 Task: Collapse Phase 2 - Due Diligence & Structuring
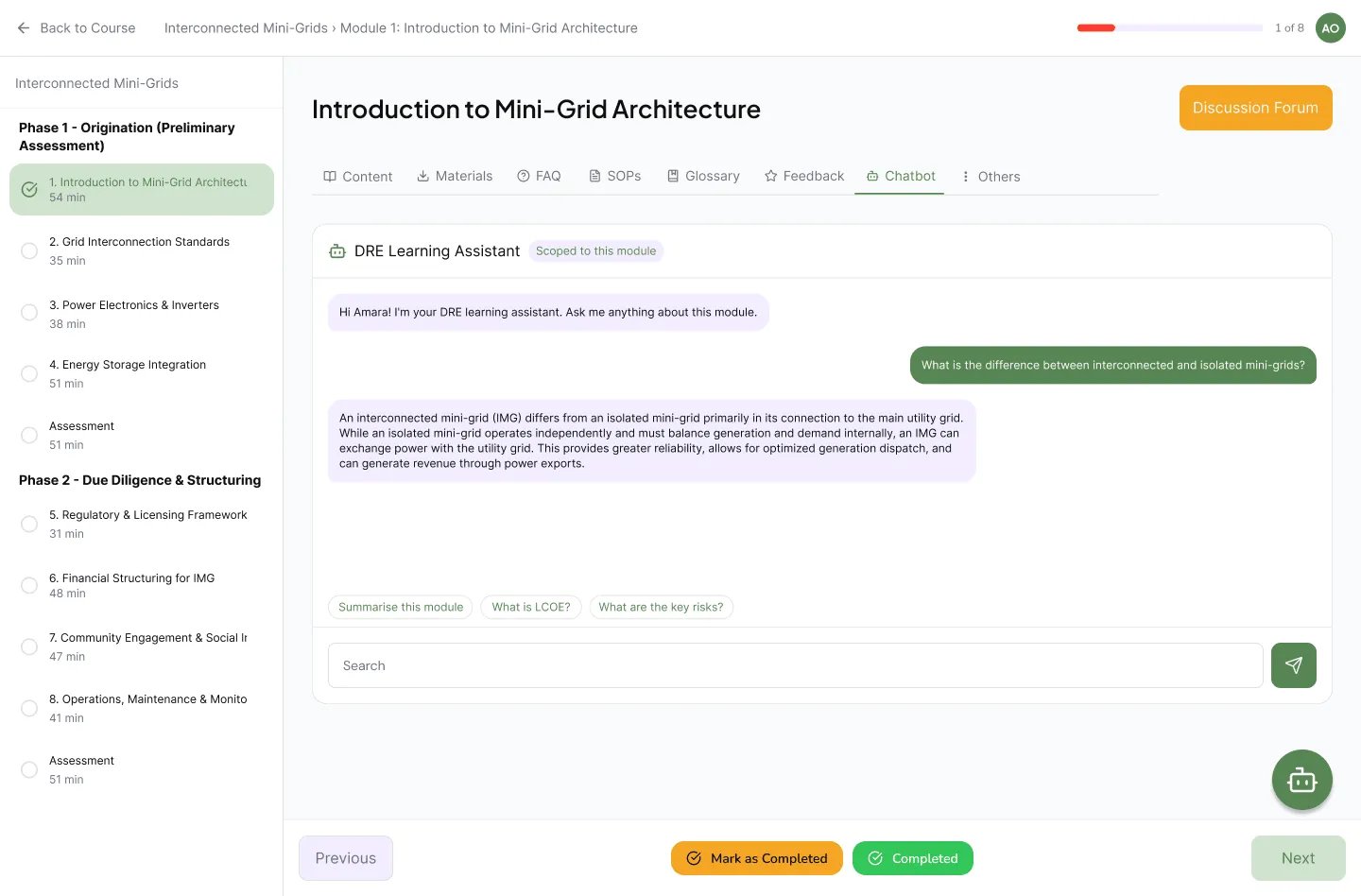140,480
